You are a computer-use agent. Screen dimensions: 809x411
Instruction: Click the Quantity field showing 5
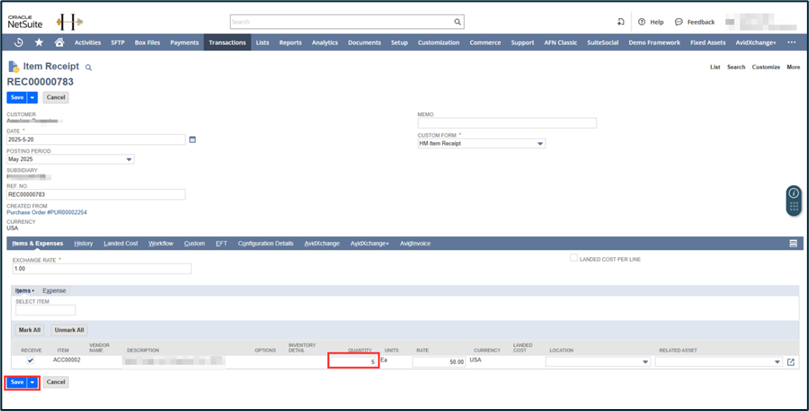point(353,362)
